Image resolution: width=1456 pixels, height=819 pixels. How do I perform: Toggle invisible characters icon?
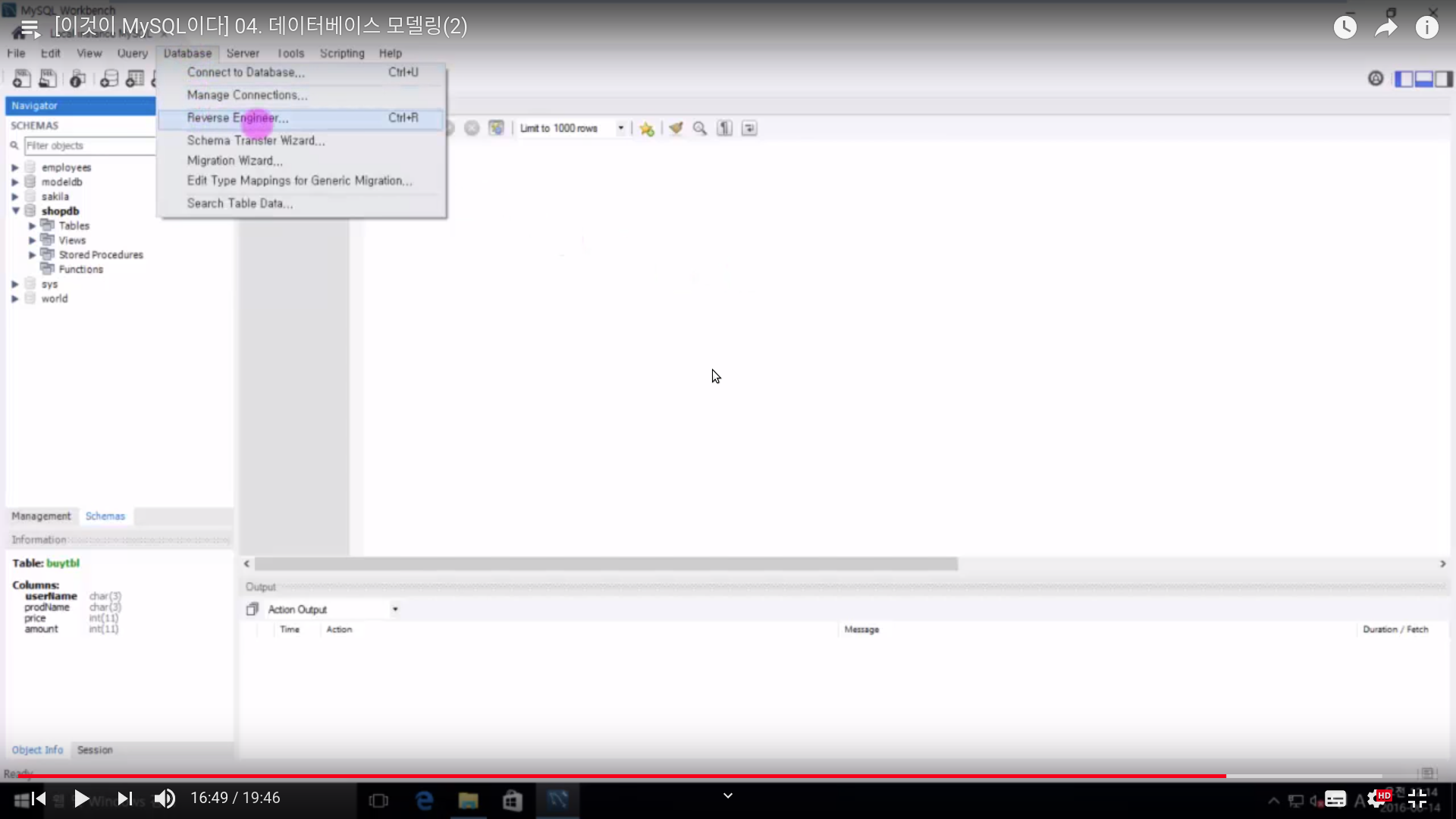click(725, 128)
